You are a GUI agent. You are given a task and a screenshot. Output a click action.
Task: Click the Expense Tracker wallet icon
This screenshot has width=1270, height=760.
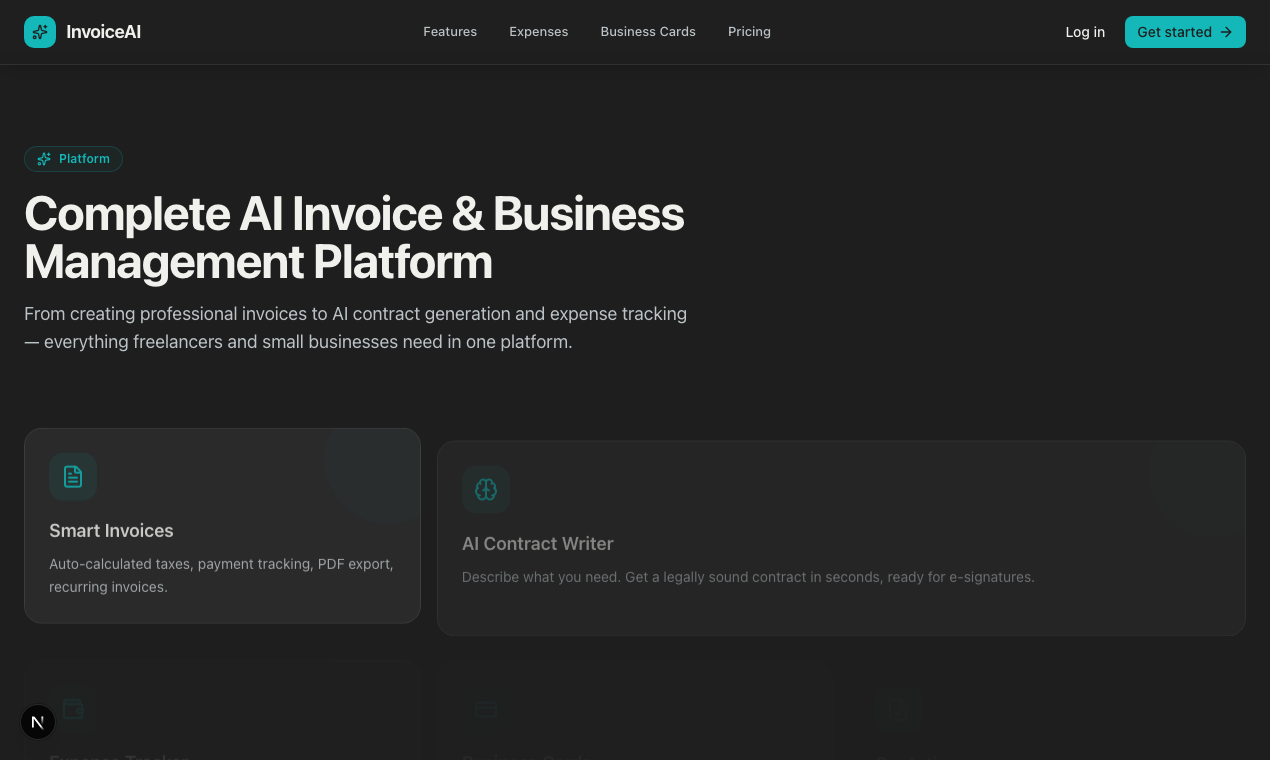point(73,709)
